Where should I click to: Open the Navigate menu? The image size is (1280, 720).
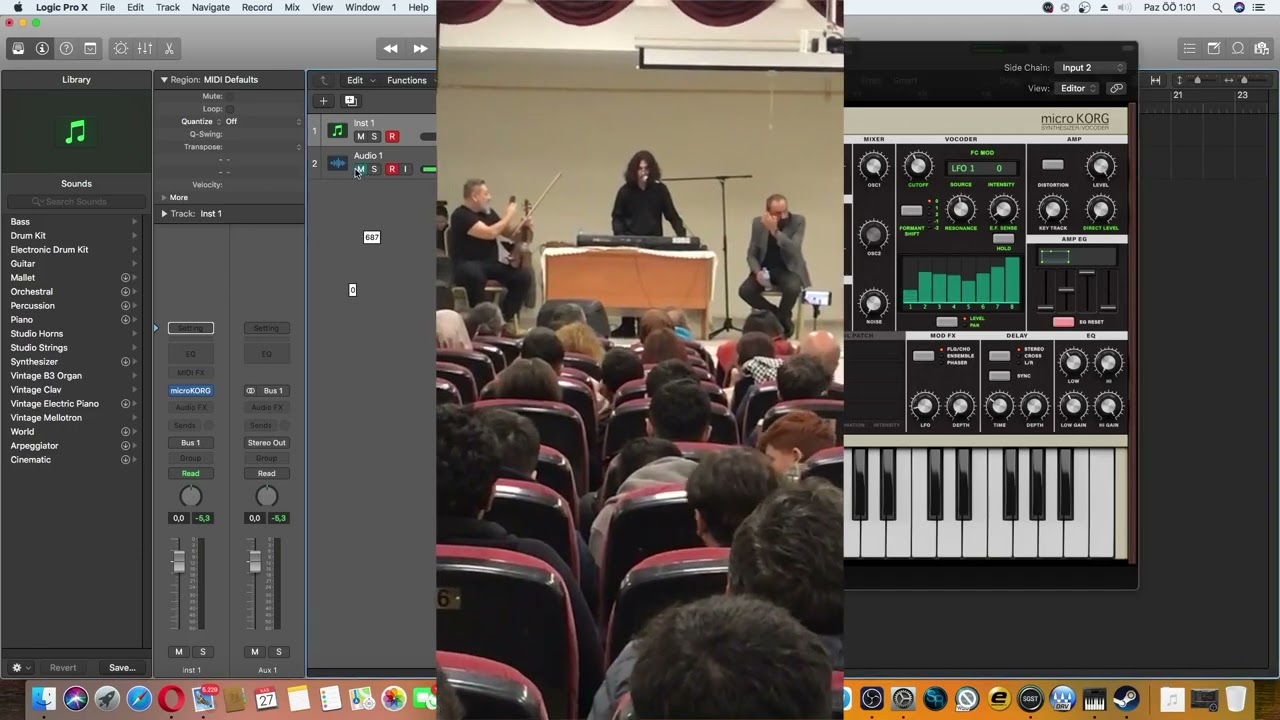pos(210,7)
